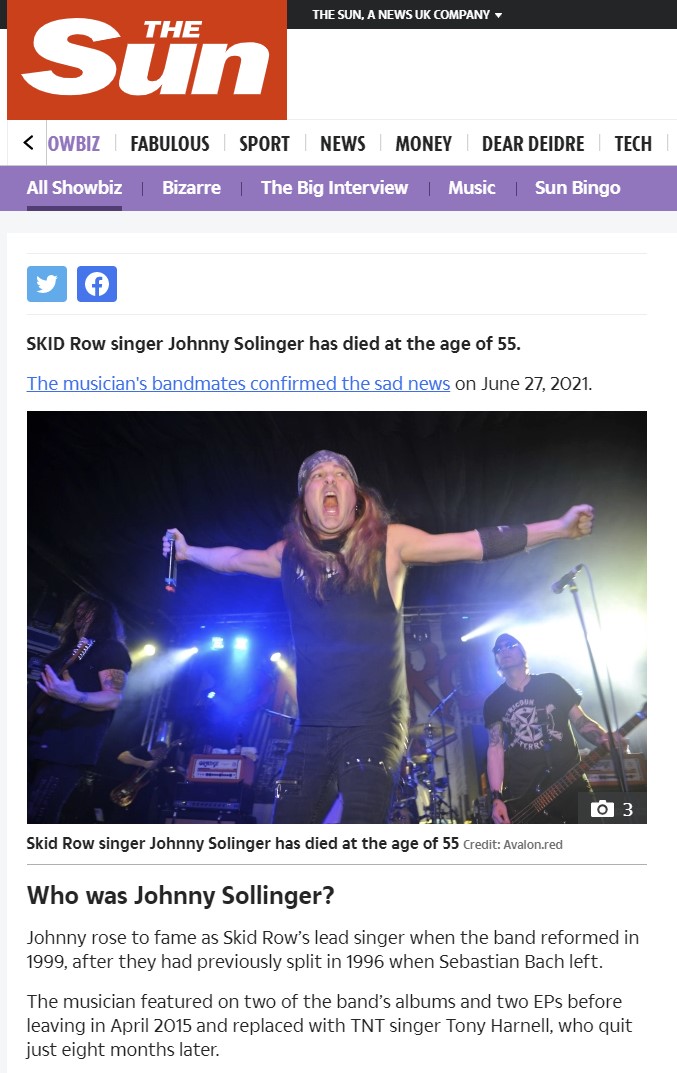Open the Fabulous section
This screenshot has height=1073, width=677.
[x=170, y=144]
